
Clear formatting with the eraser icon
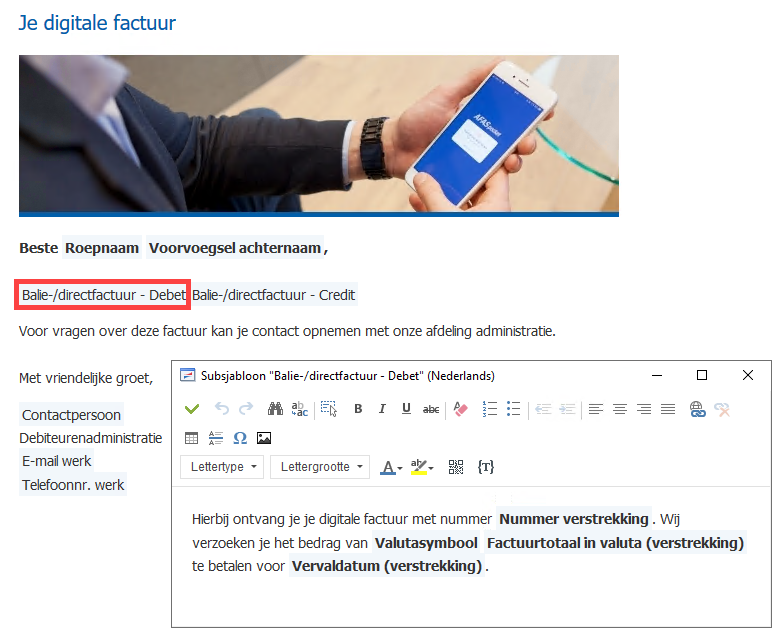pos(460,409)
